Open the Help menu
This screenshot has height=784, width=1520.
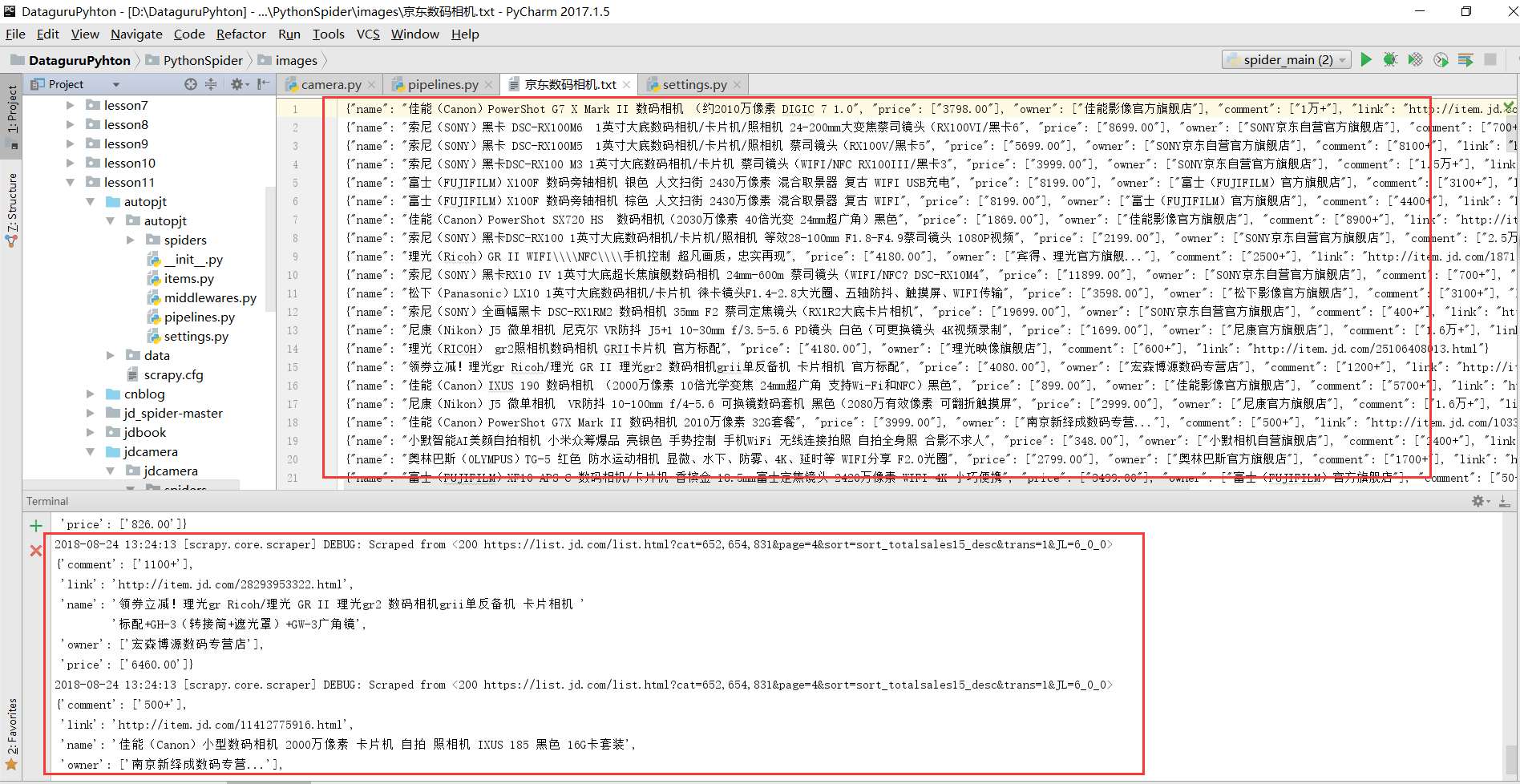click(x=465, y=34)
